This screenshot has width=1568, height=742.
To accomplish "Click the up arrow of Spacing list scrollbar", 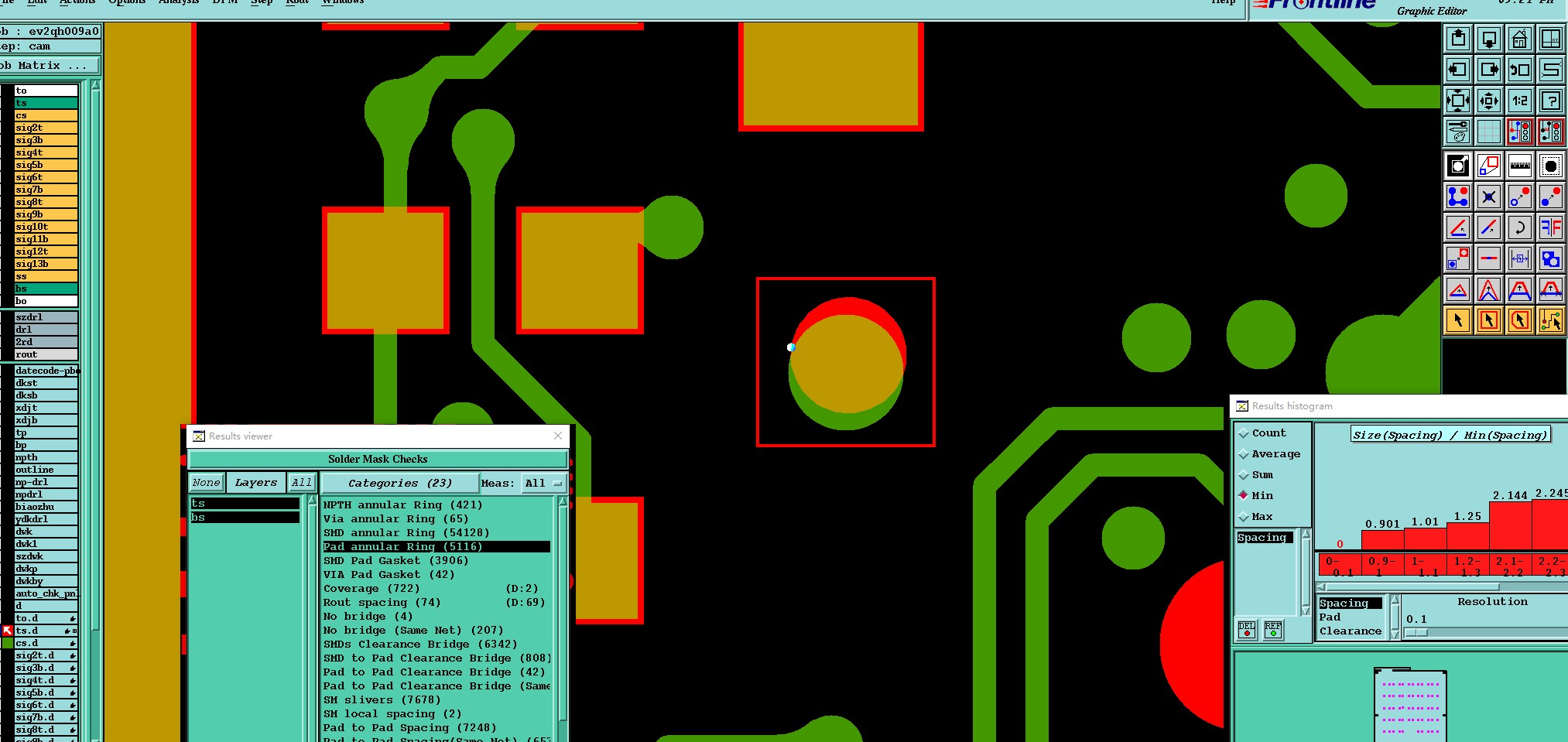I will (x=1306, y=534).
